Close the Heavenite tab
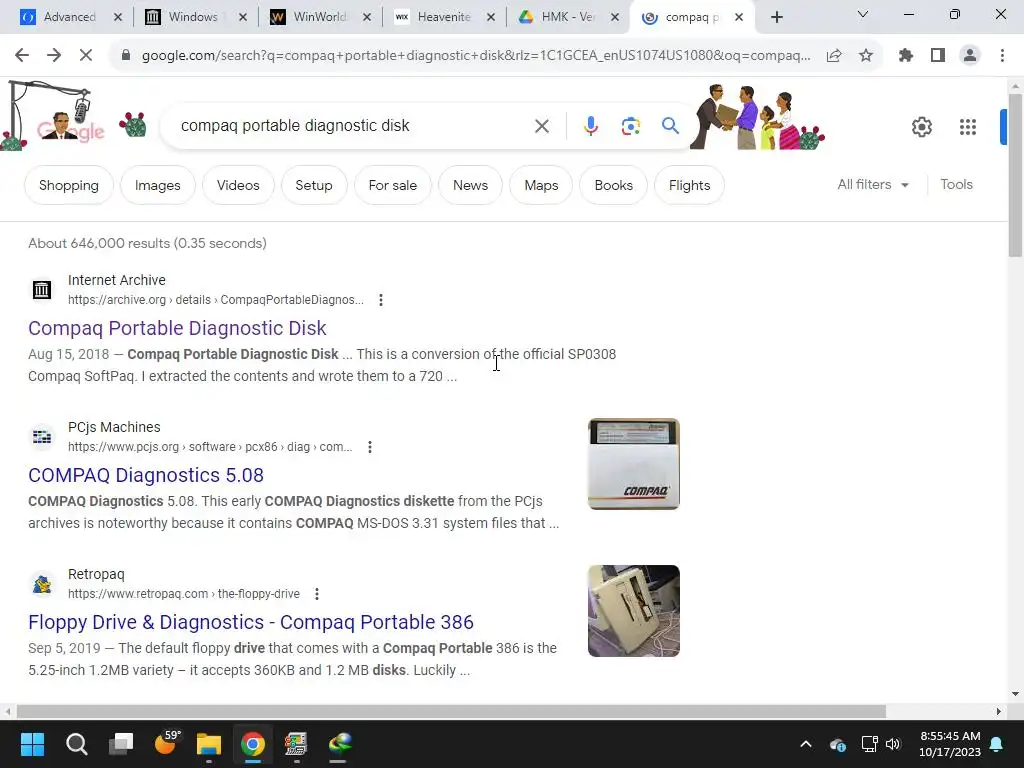 coord(491,18)
